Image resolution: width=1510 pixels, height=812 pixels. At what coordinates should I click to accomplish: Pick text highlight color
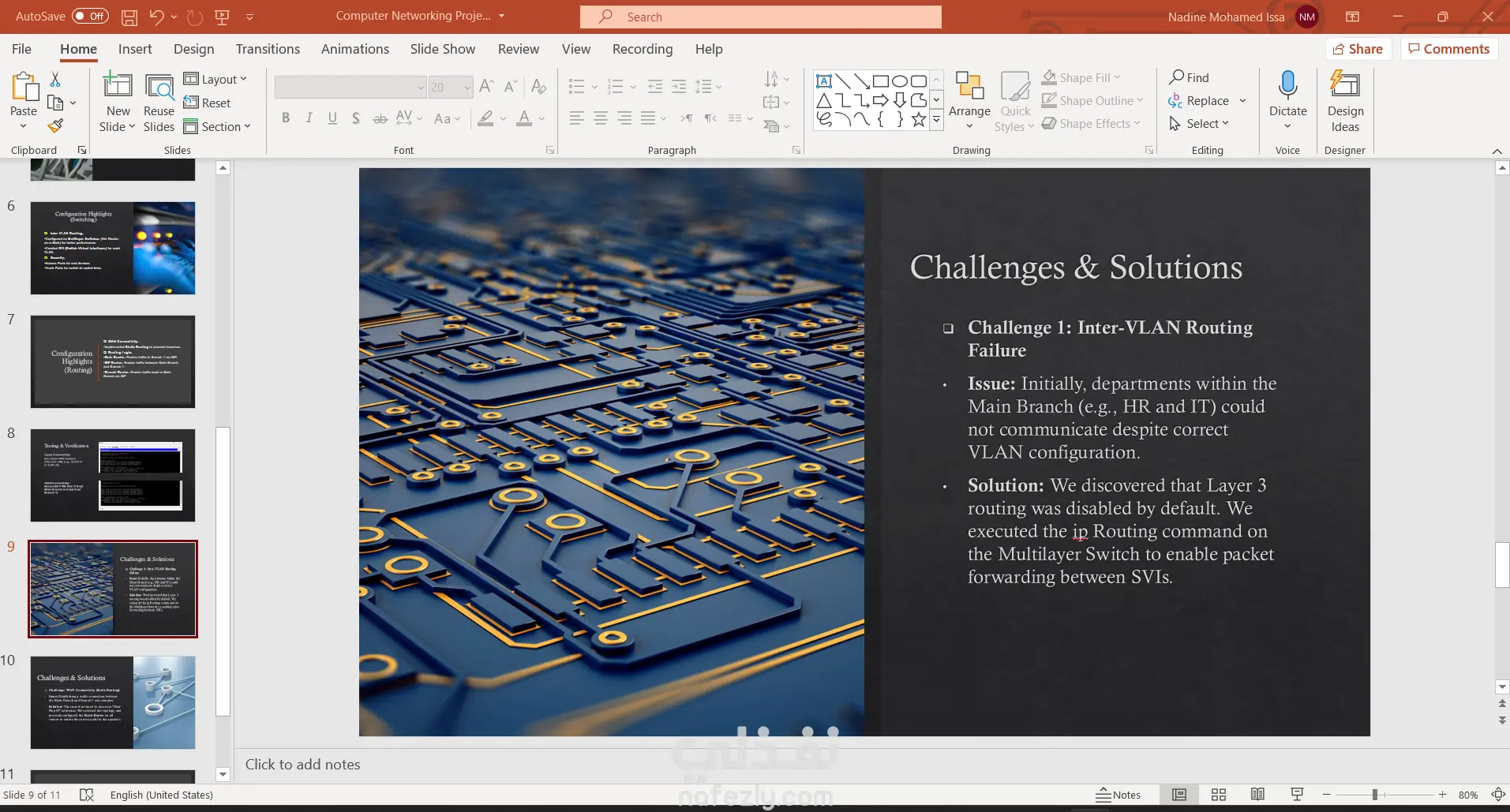point(485,118)
